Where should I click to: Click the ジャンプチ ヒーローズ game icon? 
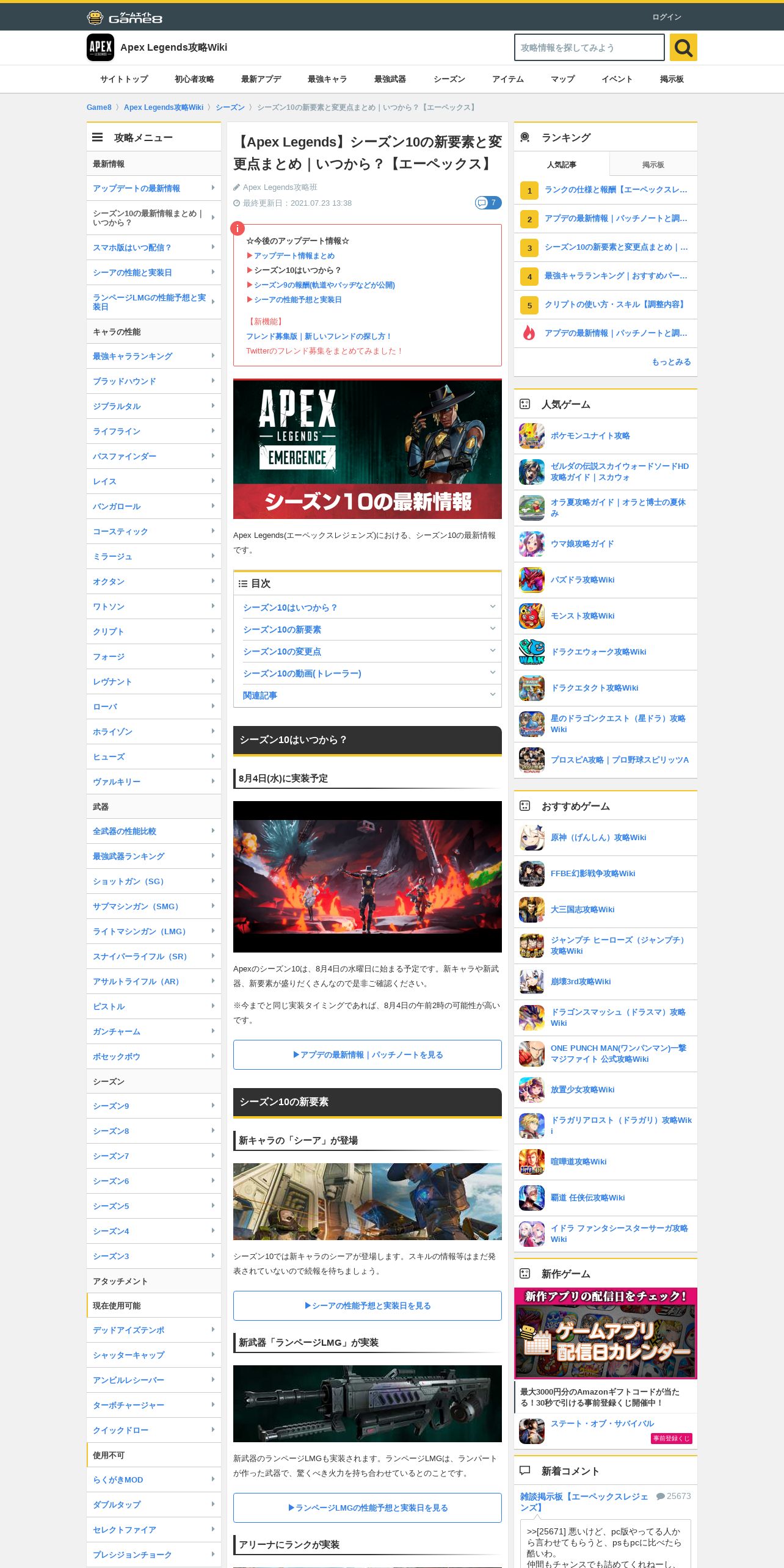(532, 946)
